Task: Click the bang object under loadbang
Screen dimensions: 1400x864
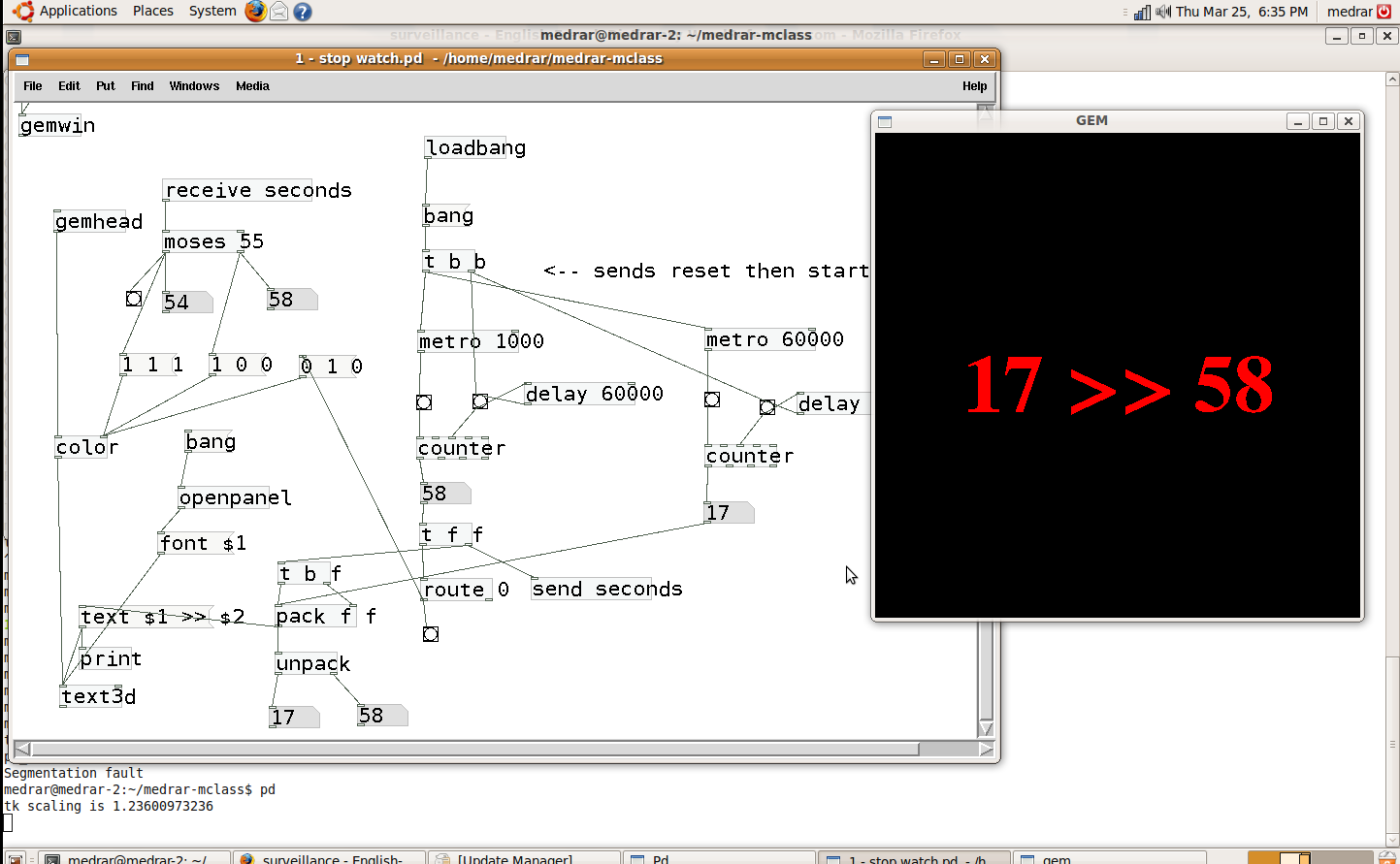Action: 448,215
